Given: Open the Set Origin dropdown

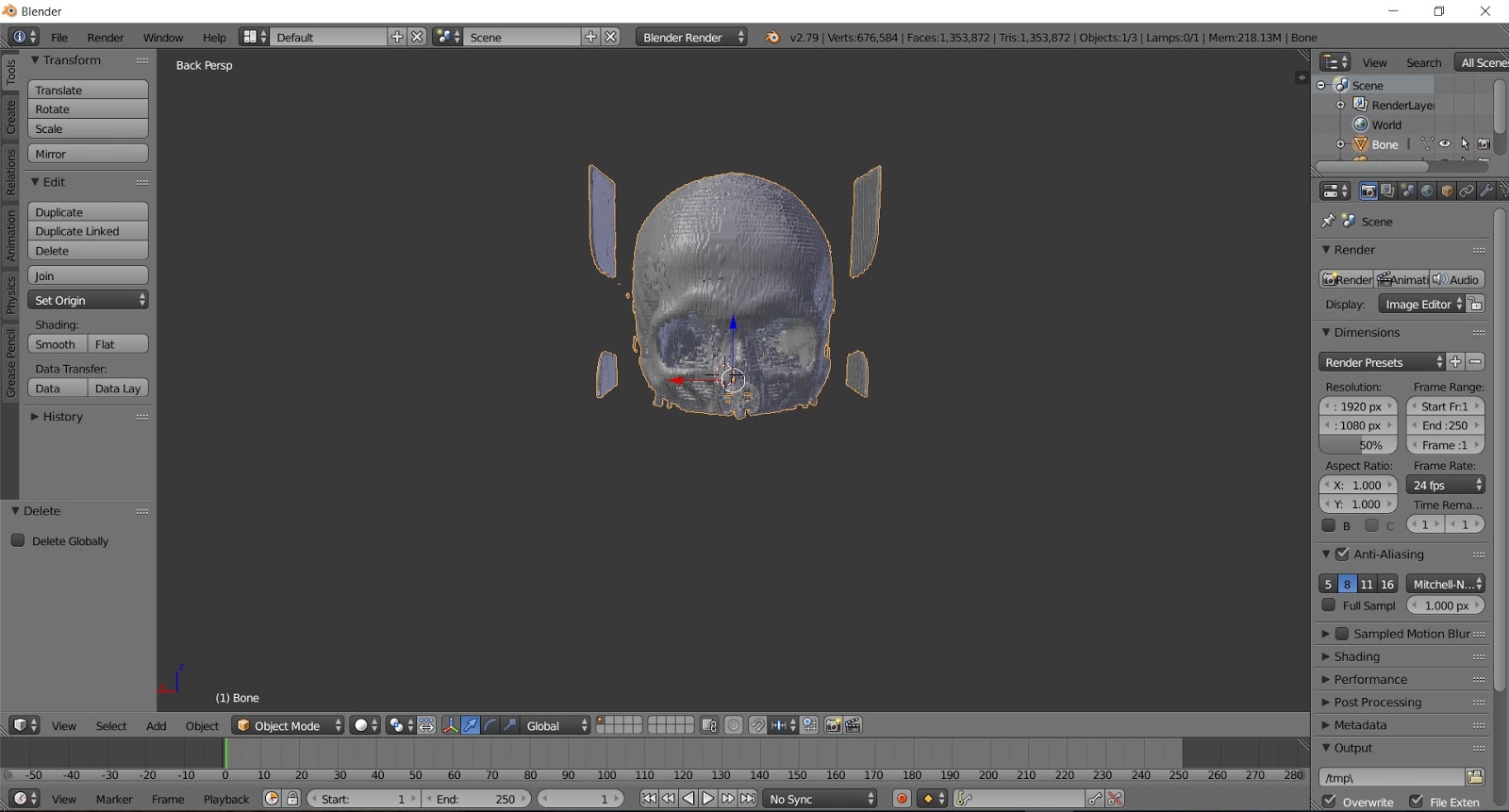Looking at the screenshot, I should pos(89,300).
